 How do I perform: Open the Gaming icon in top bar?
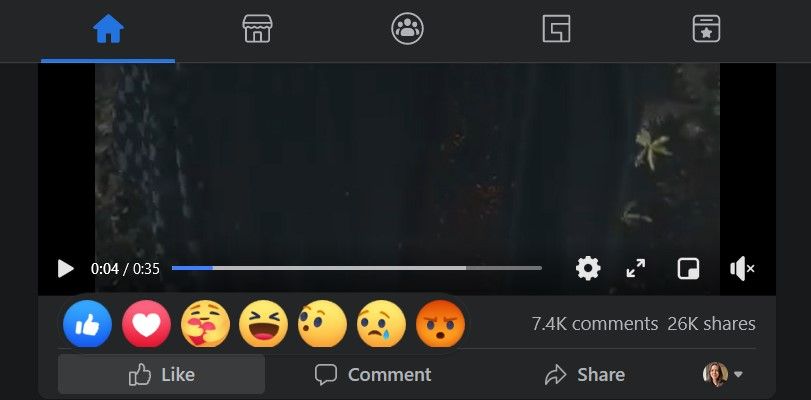pos(557,28)
